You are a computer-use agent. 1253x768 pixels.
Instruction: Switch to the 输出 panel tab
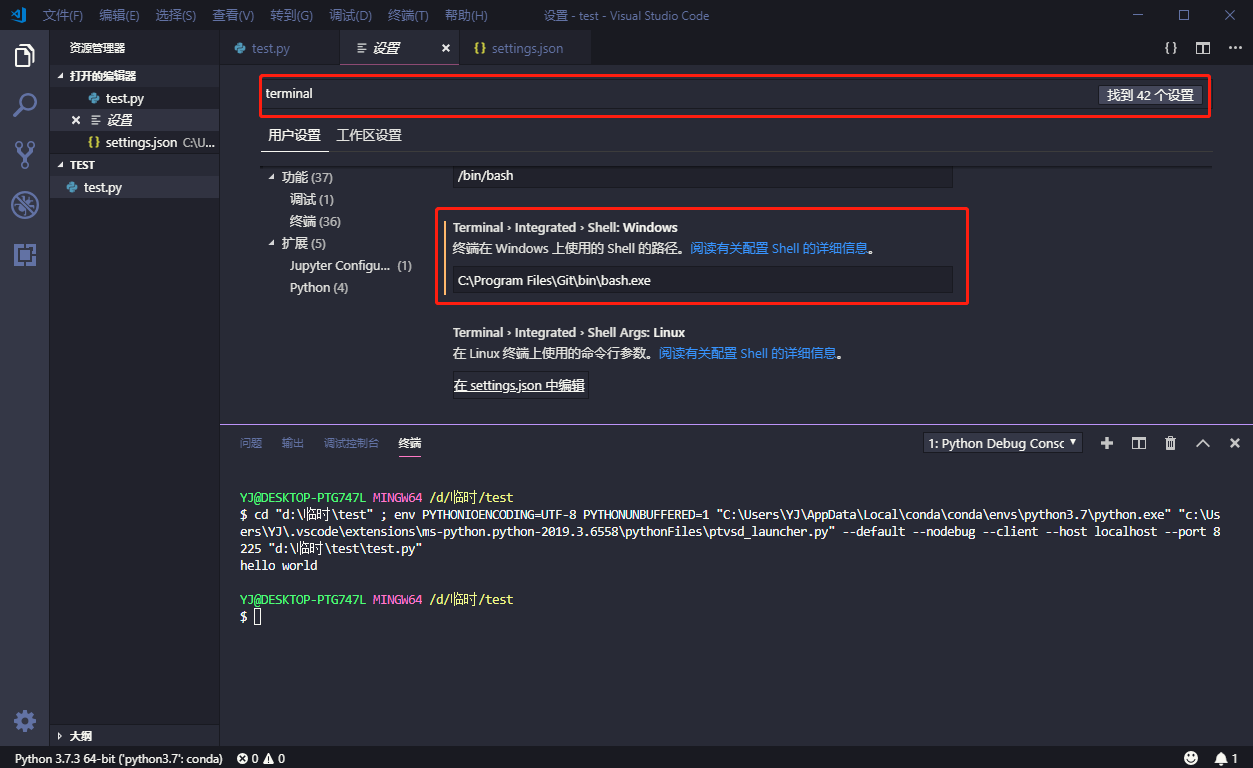(x=293, y=443)
